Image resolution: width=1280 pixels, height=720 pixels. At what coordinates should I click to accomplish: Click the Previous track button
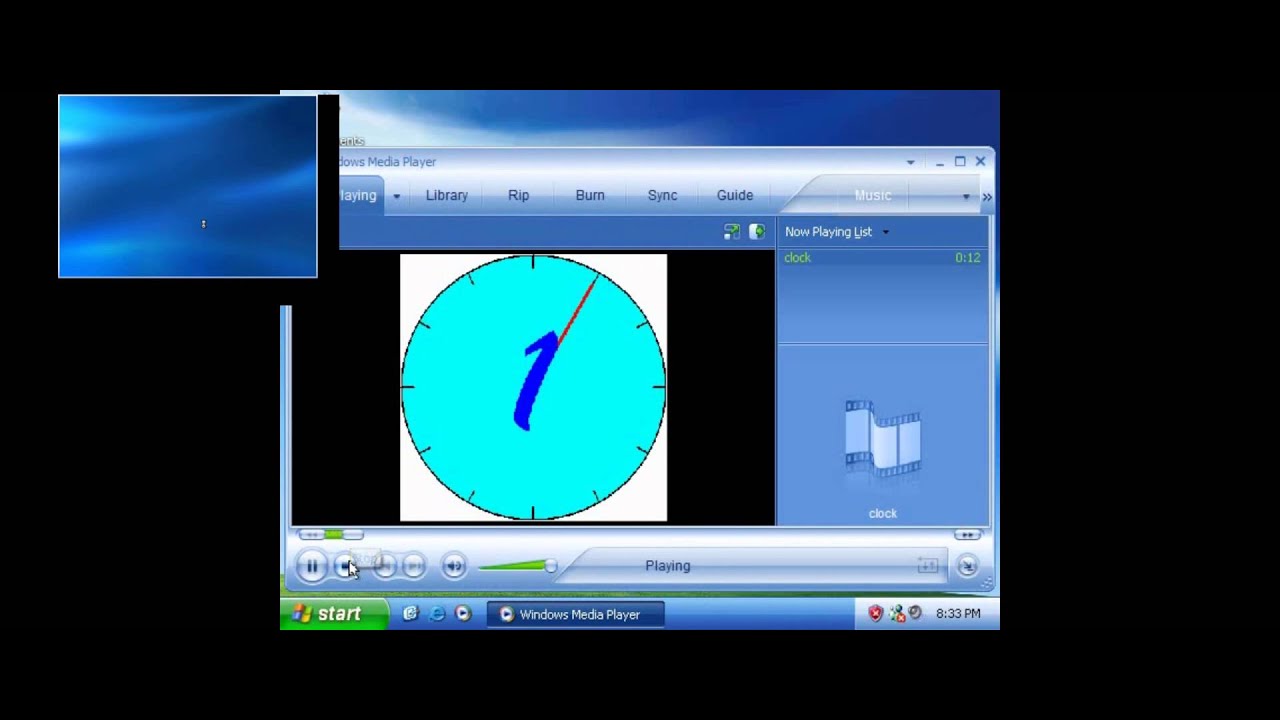(x=385, y=566)
